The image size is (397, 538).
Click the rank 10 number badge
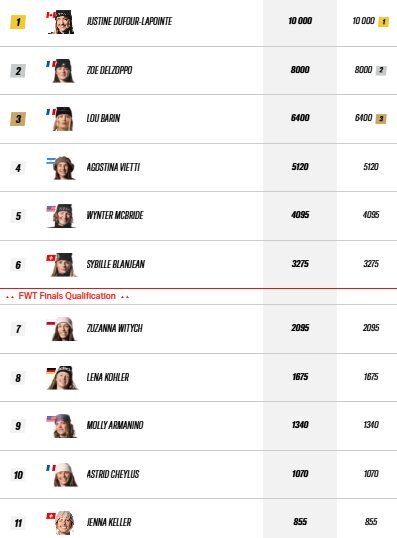tap(18, 475)
